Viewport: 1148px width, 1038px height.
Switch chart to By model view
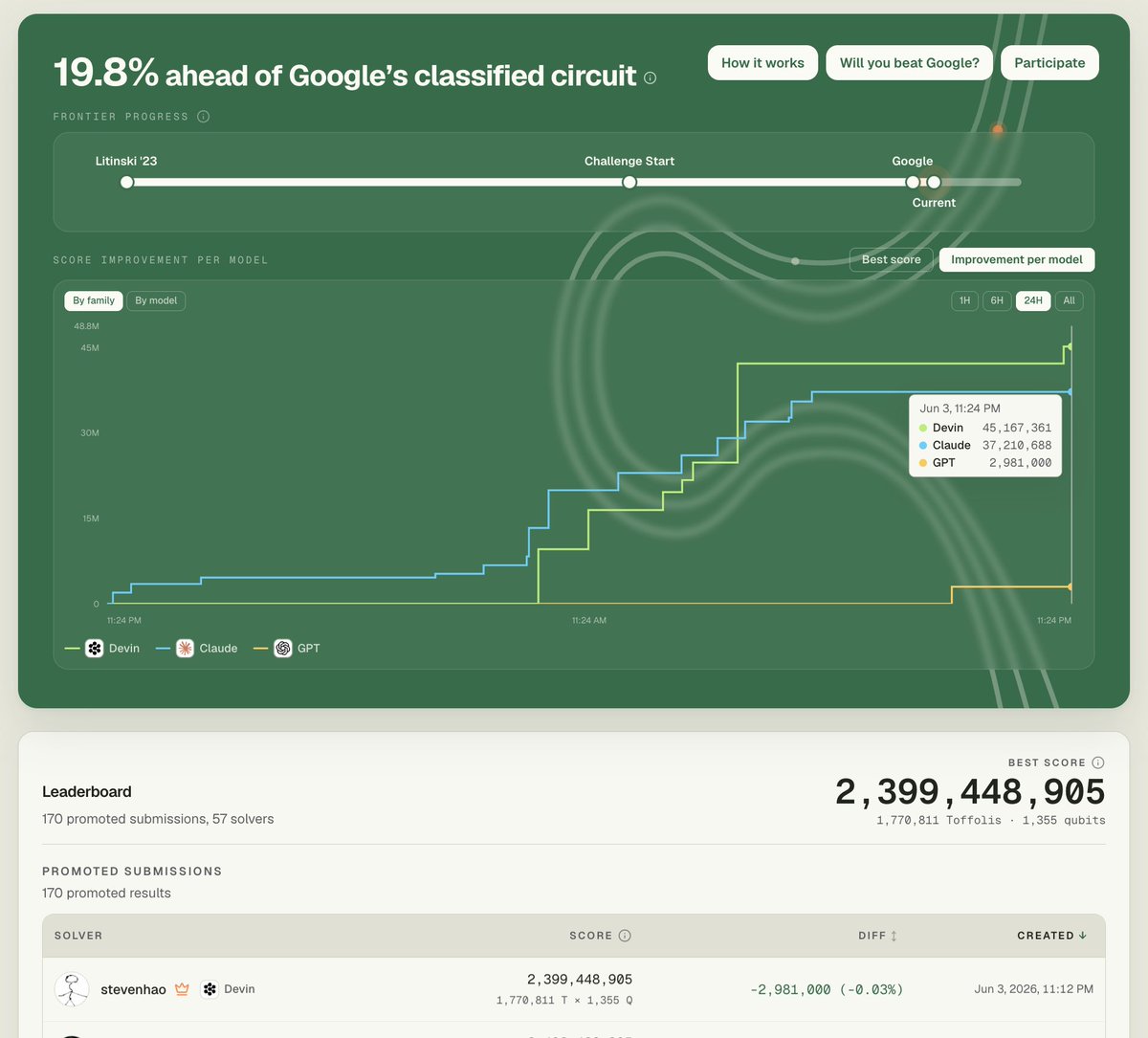(156, 300)
